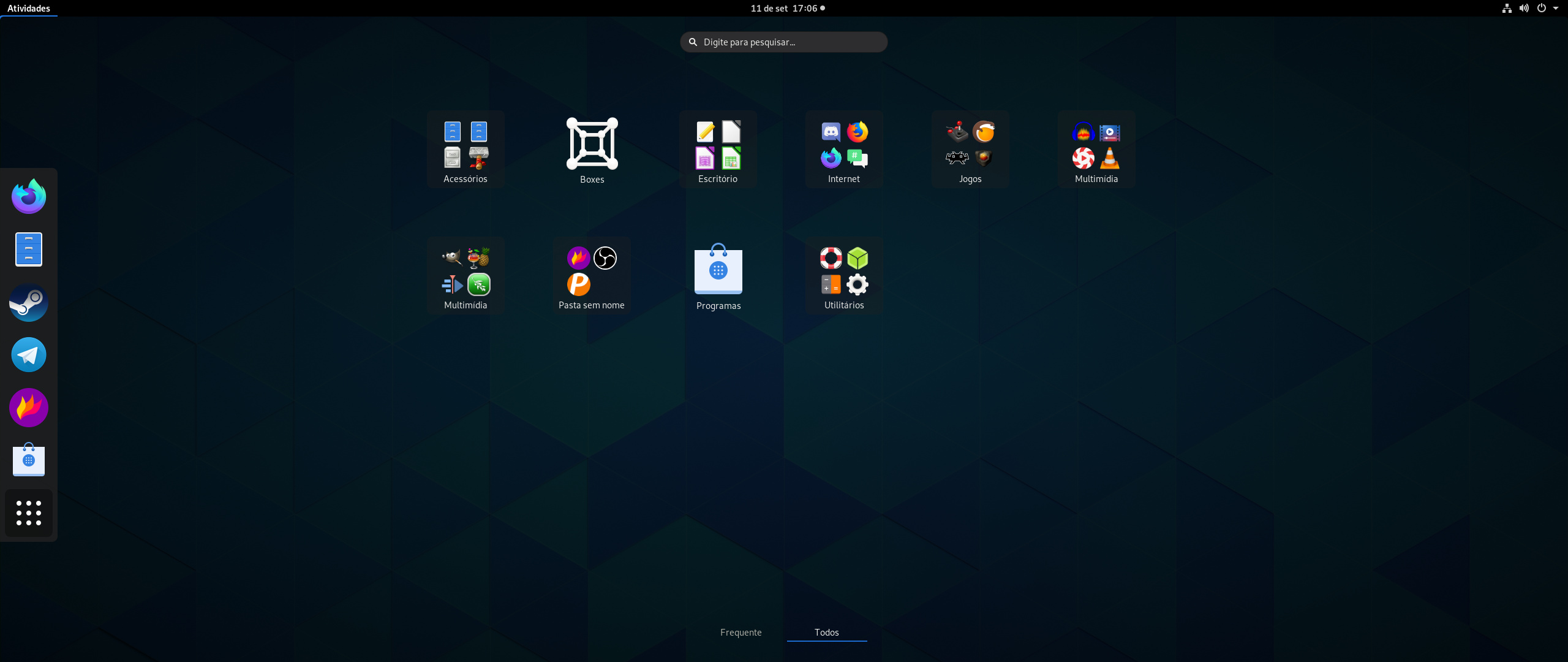Toggle the show applications grid button
This screenshot has width=1568, height=662.
click(x=29, y=513)
